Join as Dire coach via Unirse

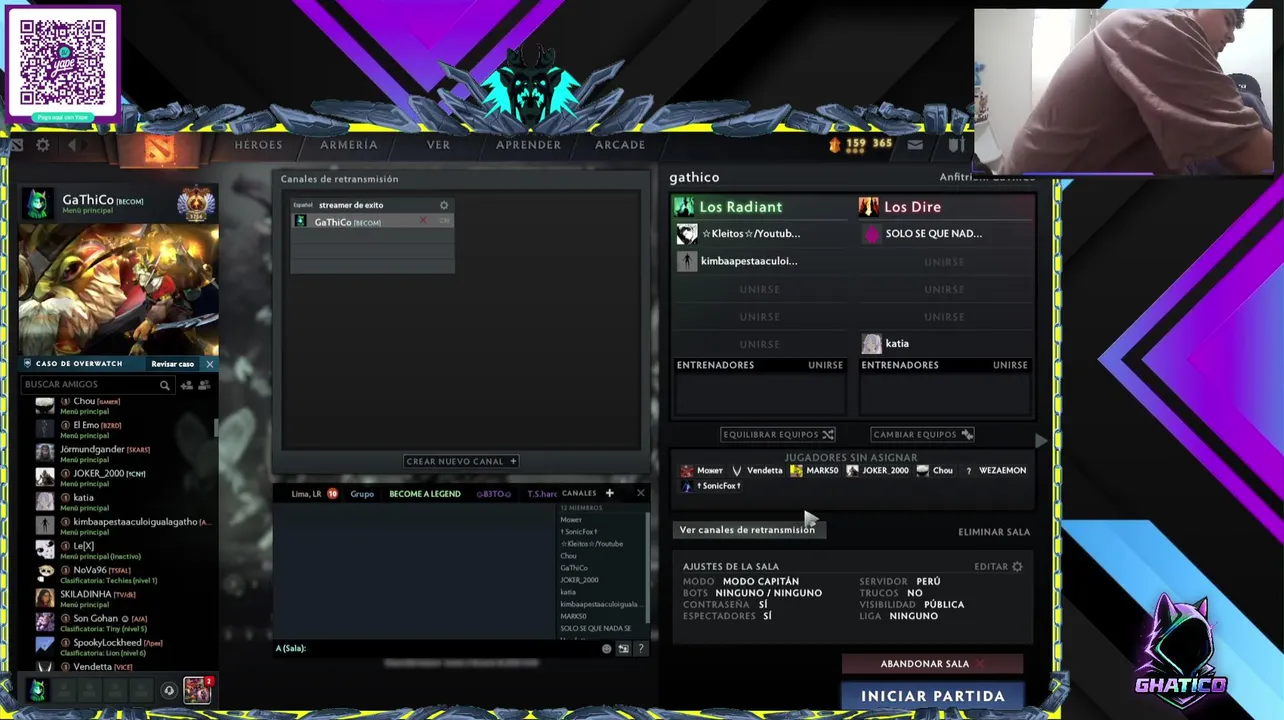[x=1010, y=365]
